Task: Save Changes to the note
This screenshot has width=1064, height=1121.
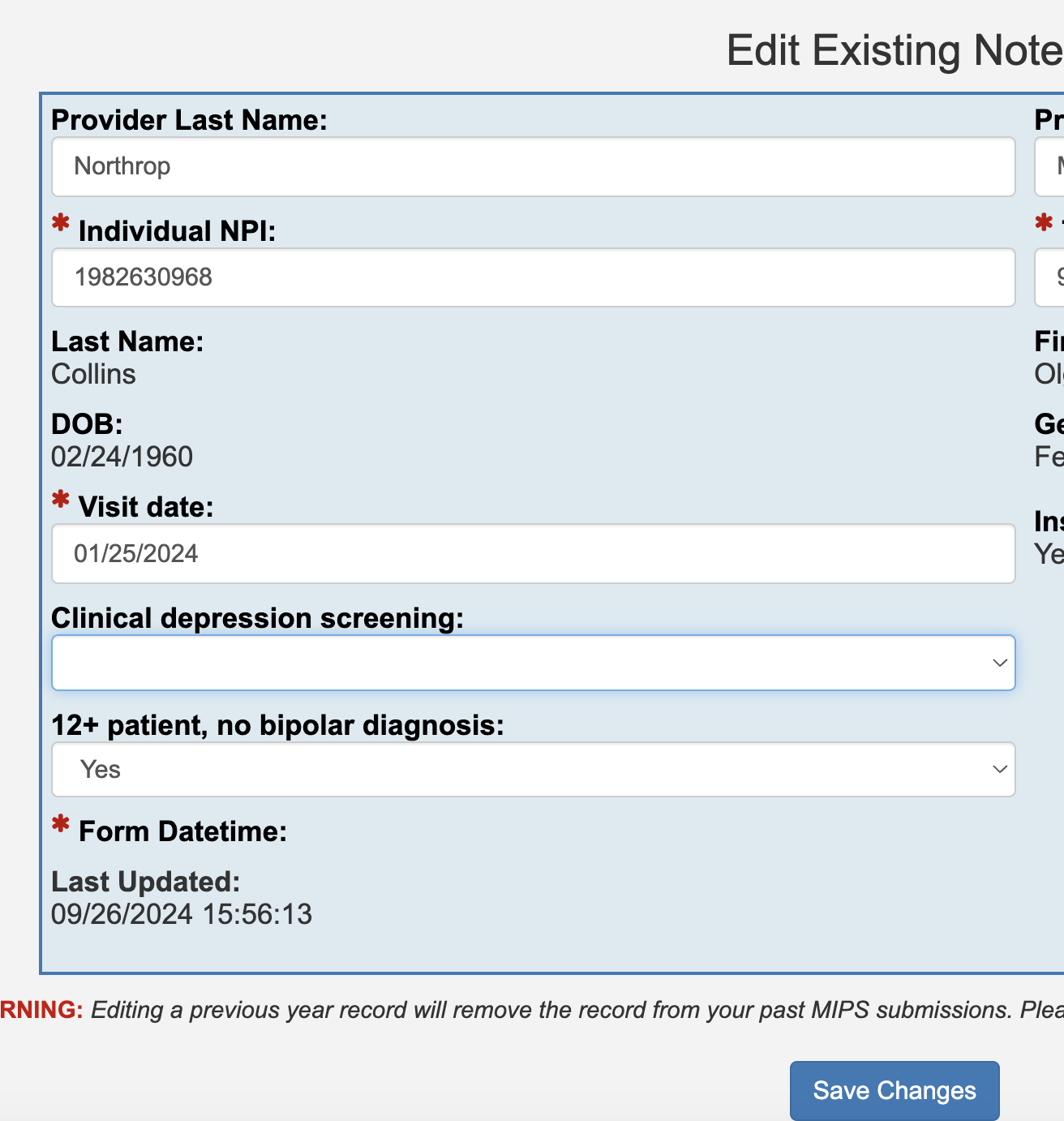Action: click(894, 1090)
